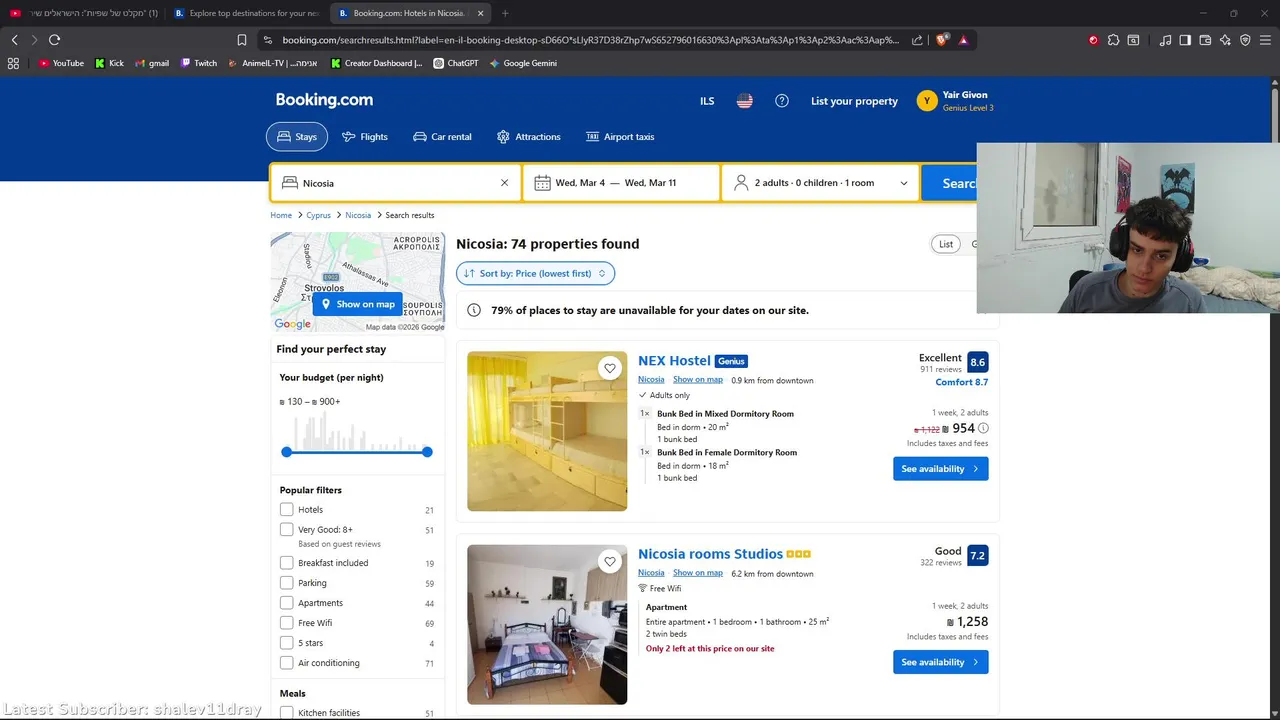Enable the Breakfast included filter

[x=286, y=563]
